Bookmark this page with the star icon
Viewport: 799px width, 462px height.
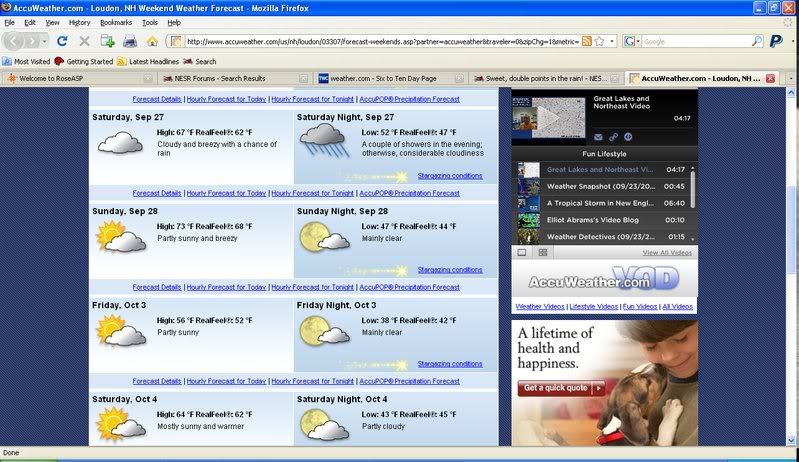tap(599, 41)
